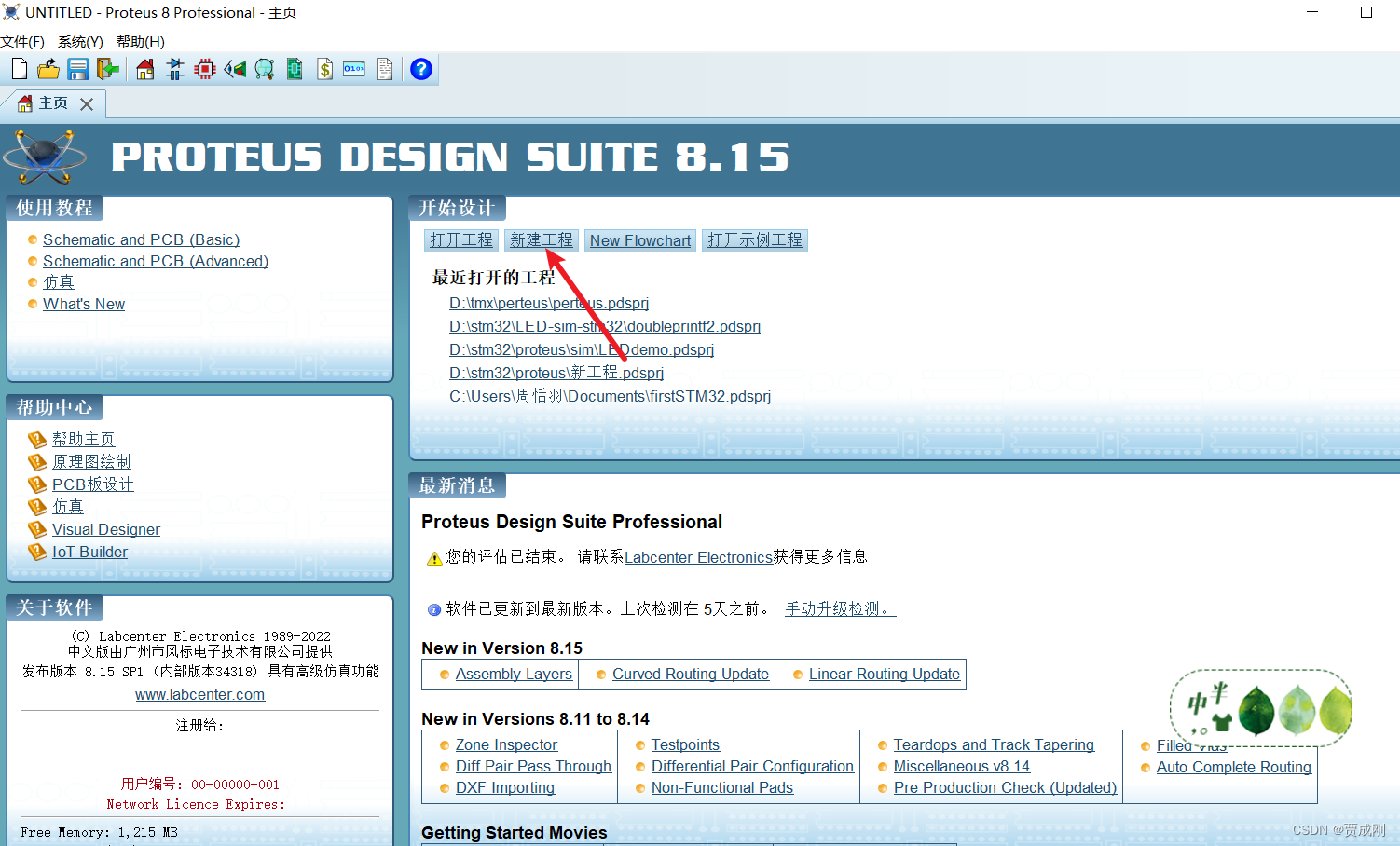Open the Diff Pair Pass Through link
Viewport: 1400px width, 846px height.
[x=533, y=766]
